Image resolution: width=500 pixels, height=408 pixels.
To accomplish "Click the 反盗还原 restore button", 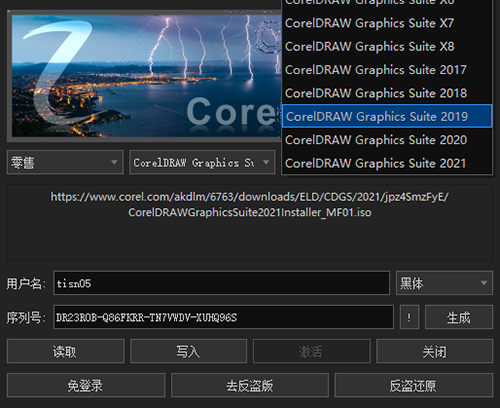I will tap(413, 385).
